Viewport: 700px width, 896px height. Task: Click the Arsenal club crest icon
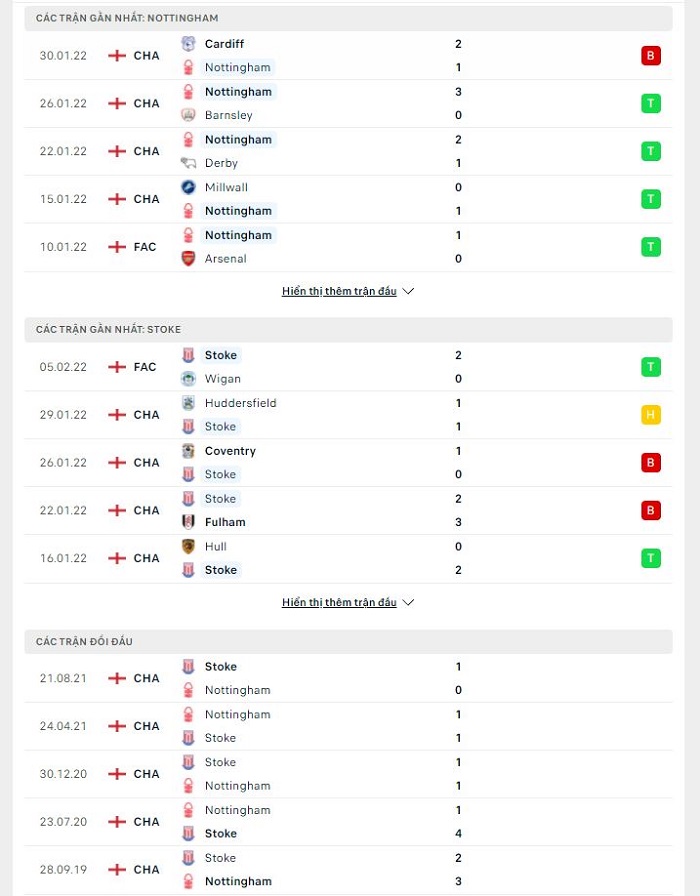(188, 258)
